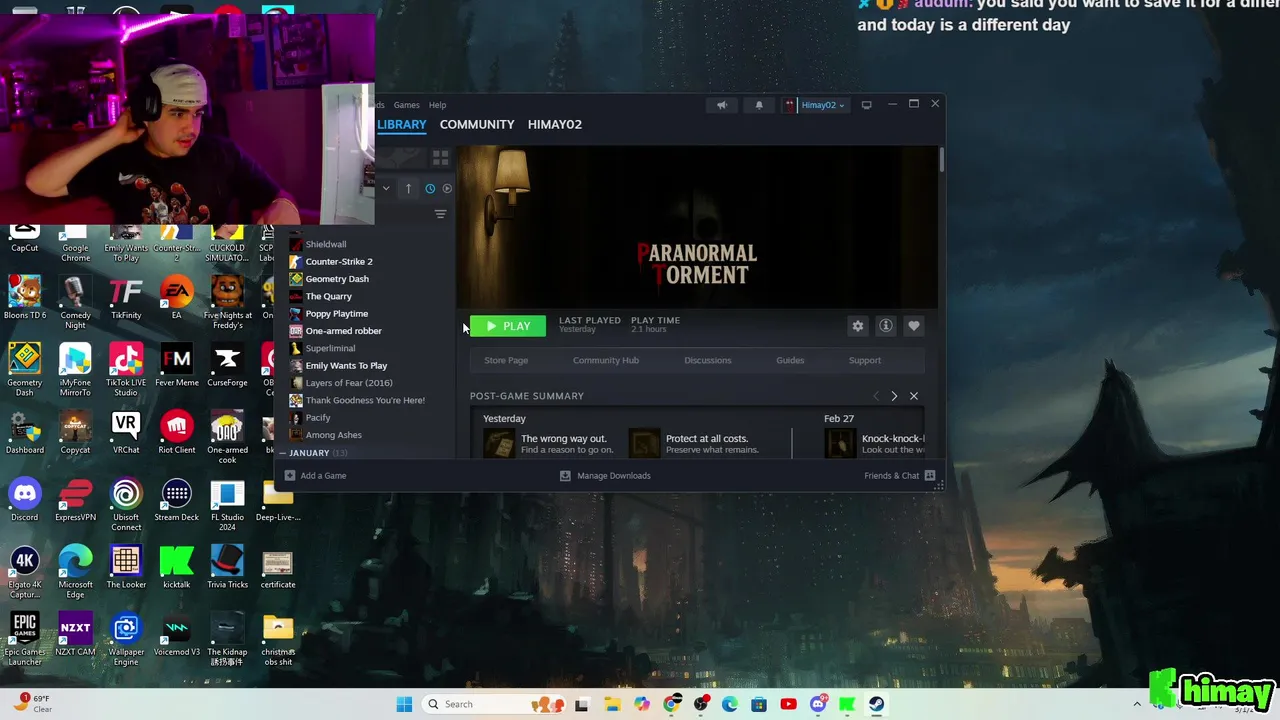Open YouTube from the taskbar

(x=788, y=704)
